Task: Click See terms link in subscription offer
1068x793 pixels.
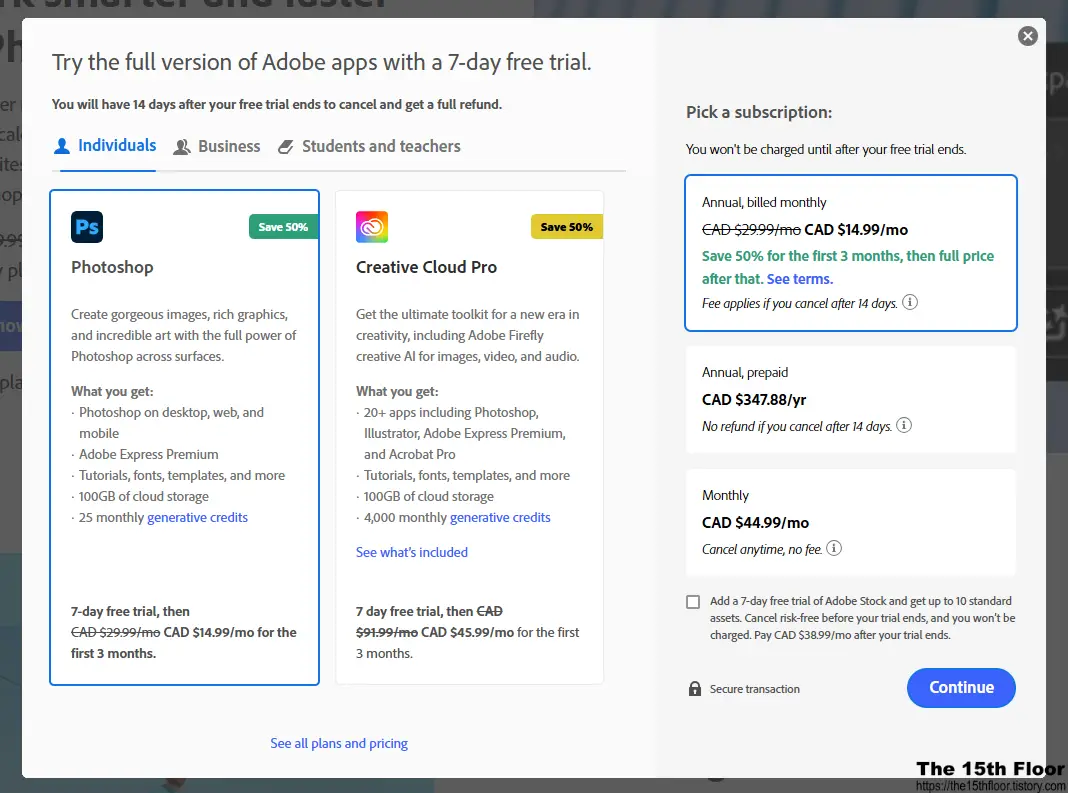Action: pyautogui.click(x=800, y=279)
